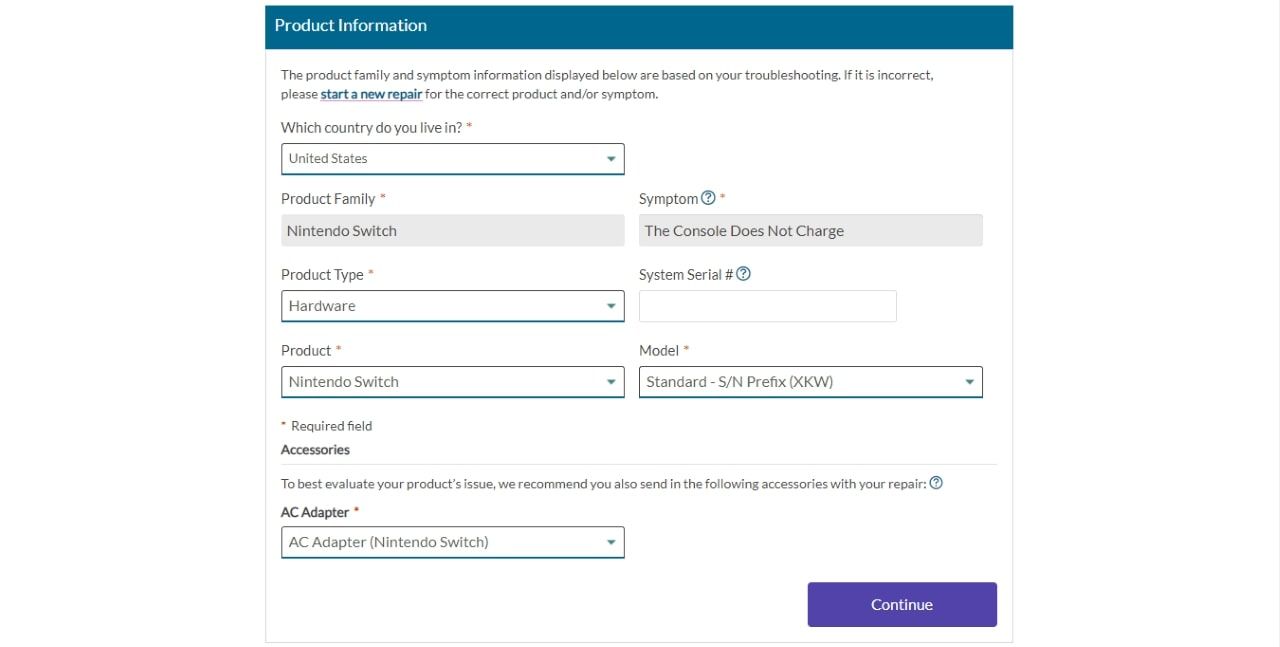
Task: Open the Product dropdown showing Nintendo Switch
Action: click(x=452, y=382)
